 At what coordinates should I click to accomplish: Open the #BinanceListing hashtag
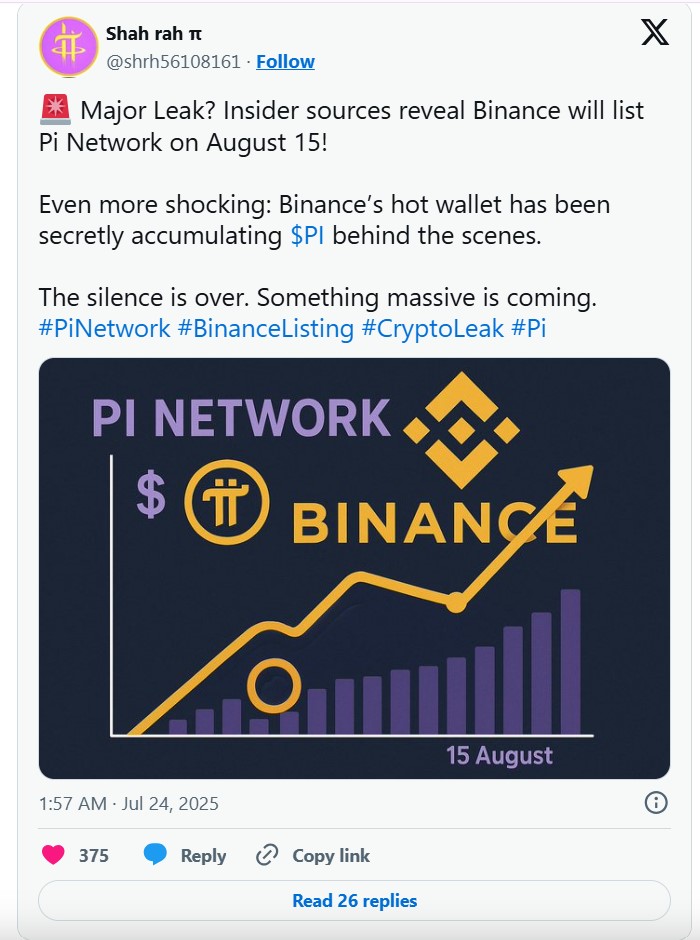click(x=265, y=328)
